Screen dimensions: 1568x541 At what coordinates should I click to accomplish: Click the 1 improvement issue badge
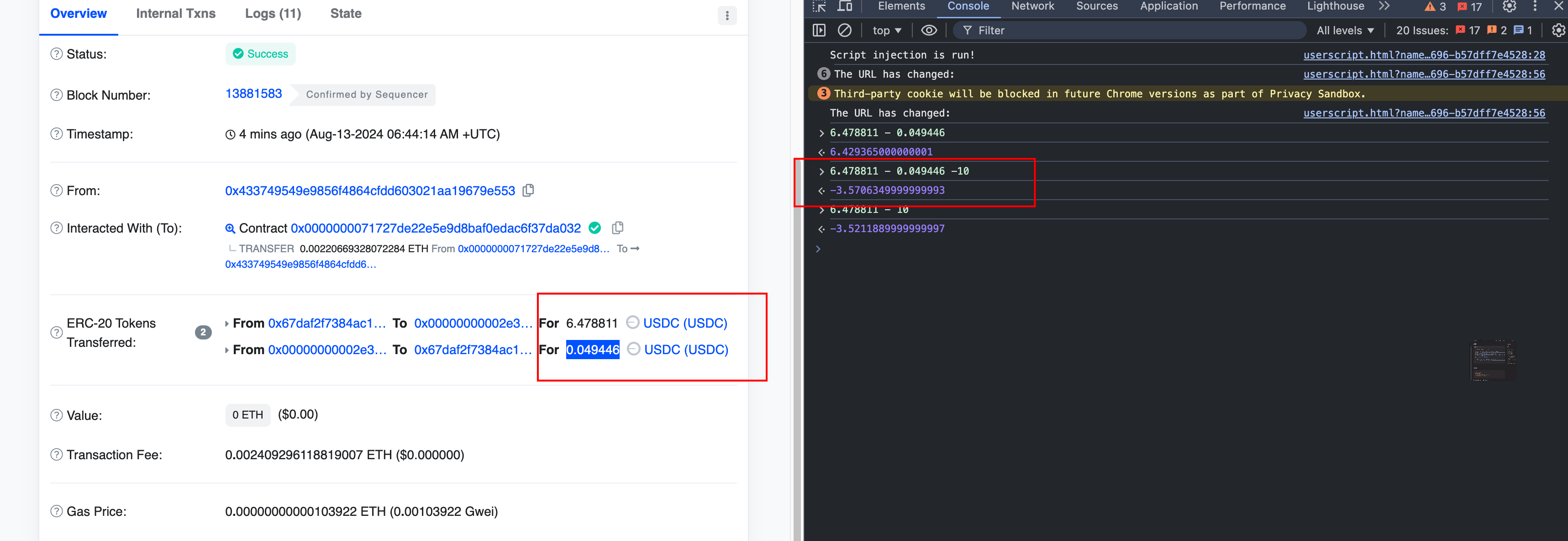coord(1523,31)
